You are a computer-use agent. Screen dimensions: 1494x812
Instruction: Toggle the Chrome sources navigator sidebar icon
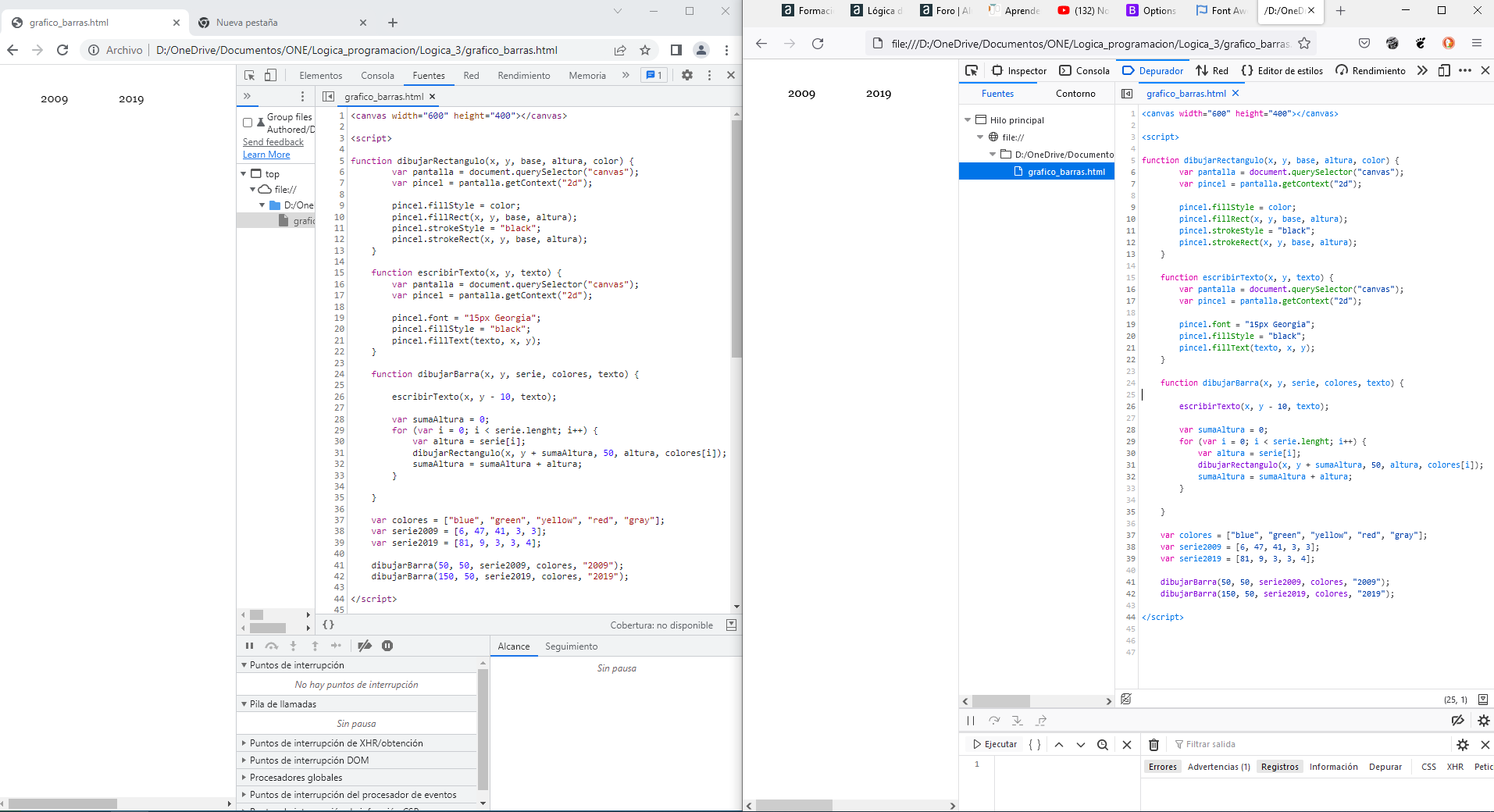click(x=329, y=97)
